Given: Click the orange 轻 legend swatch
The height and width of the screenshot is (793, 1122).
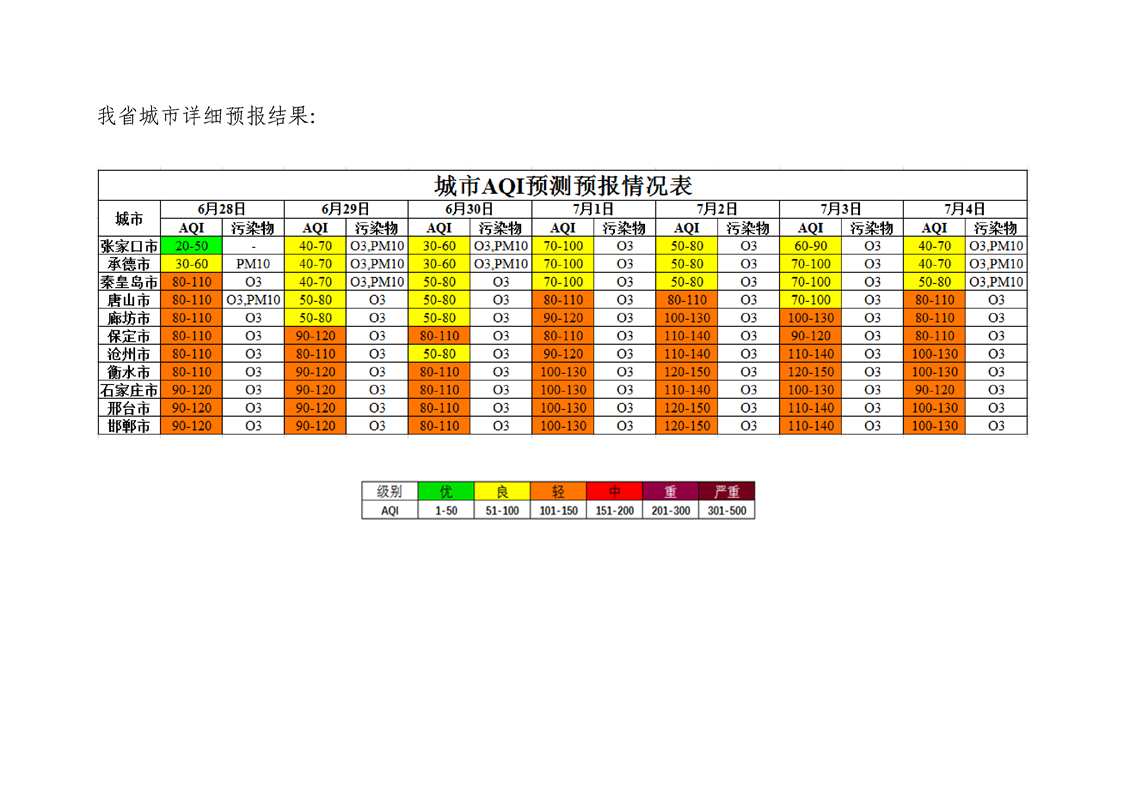Looking at the screenshot, I should 559,491.
